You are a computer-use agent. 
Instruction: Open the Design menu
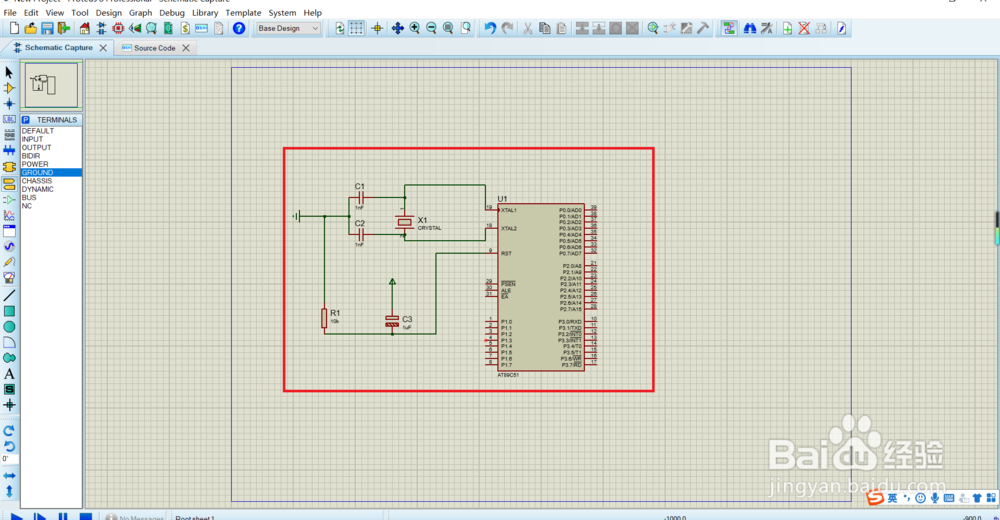(x=108, y=13)
